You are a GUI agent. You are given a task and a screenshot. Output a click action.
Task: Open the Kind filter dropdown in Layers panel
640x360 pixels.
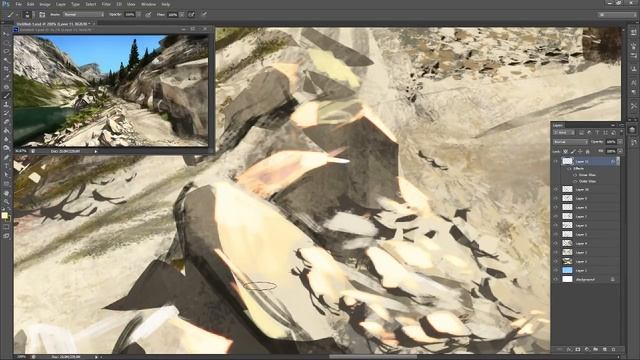(564, 133)
